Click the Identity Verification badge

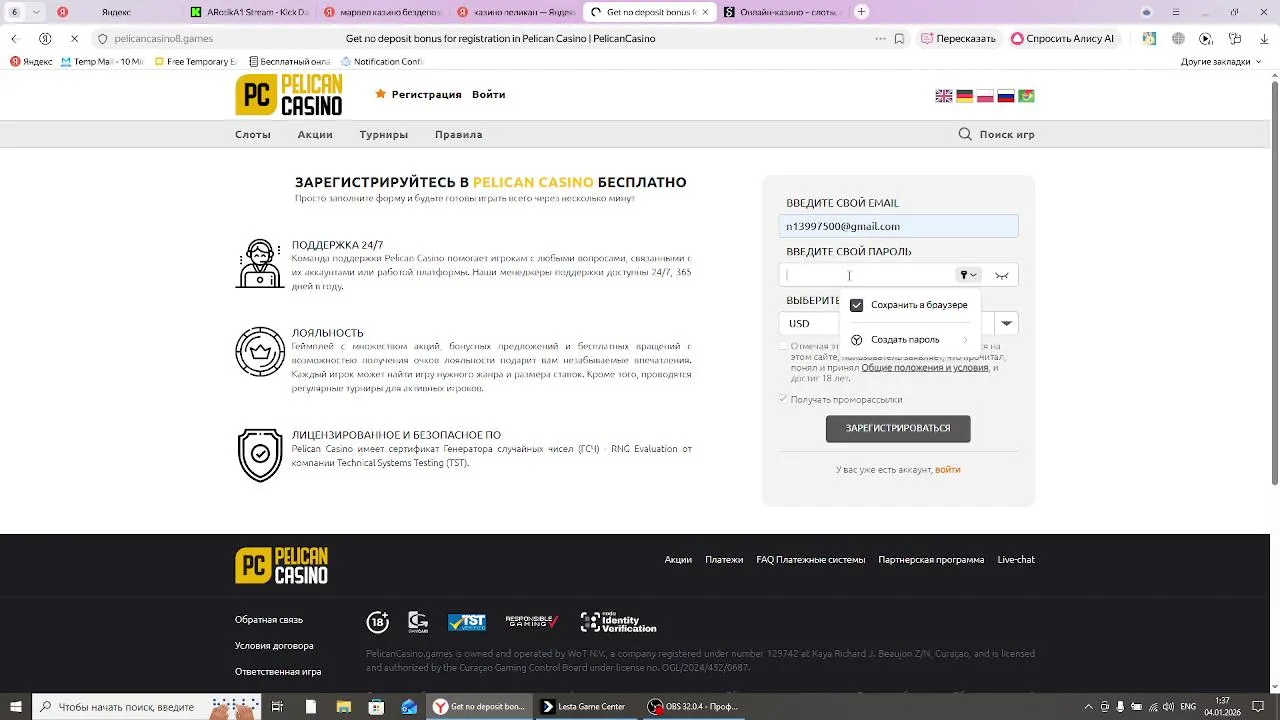point(618,622)
